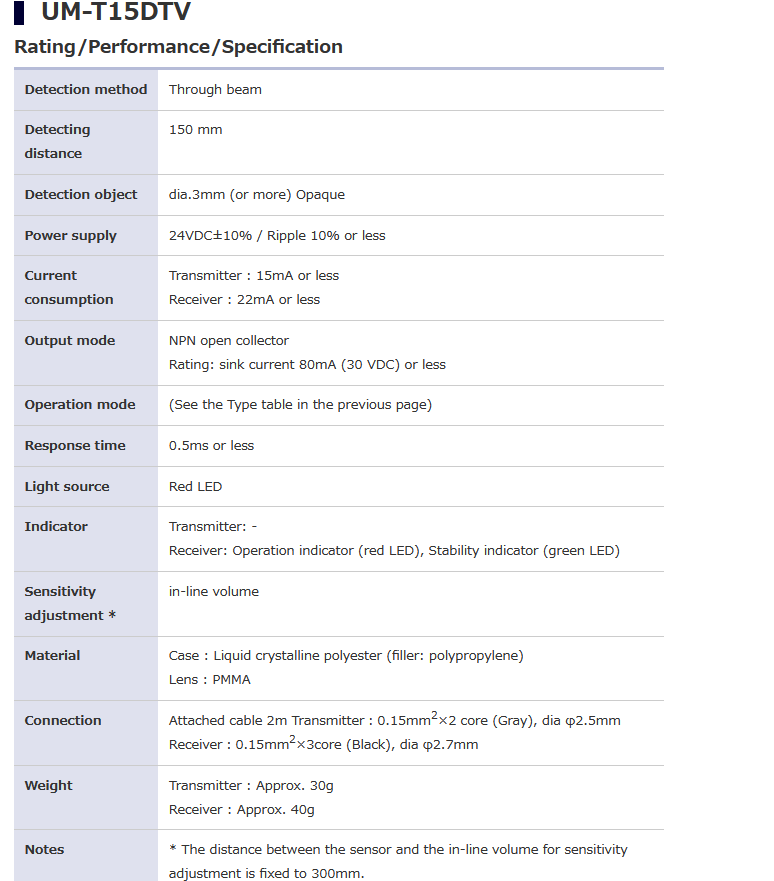This screenshot has height=881, width=774.
Task: Click the Detection method row label
Action: coord(86,90)
